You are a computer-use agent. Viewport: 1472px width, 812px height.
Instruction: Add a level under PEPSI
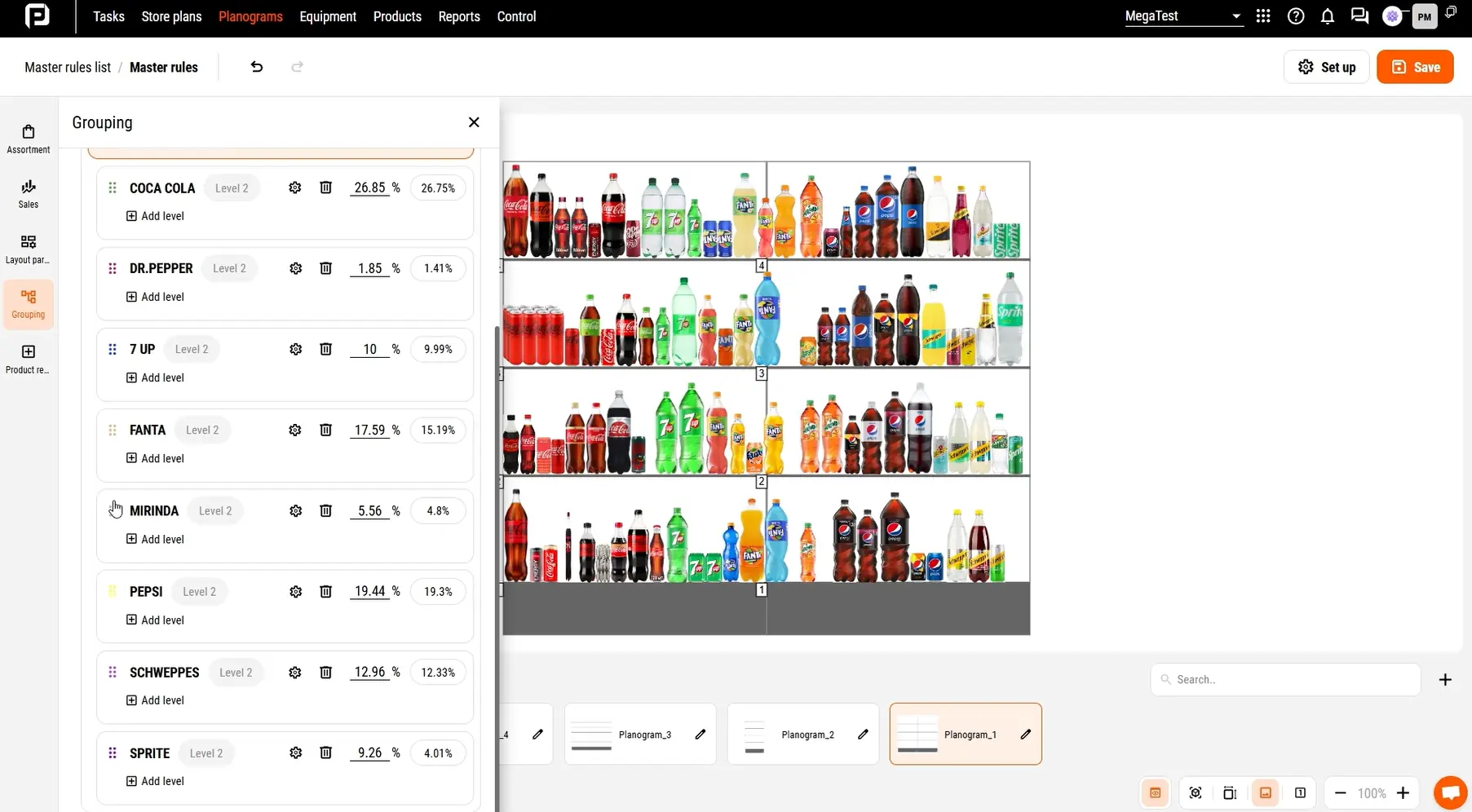155,620
